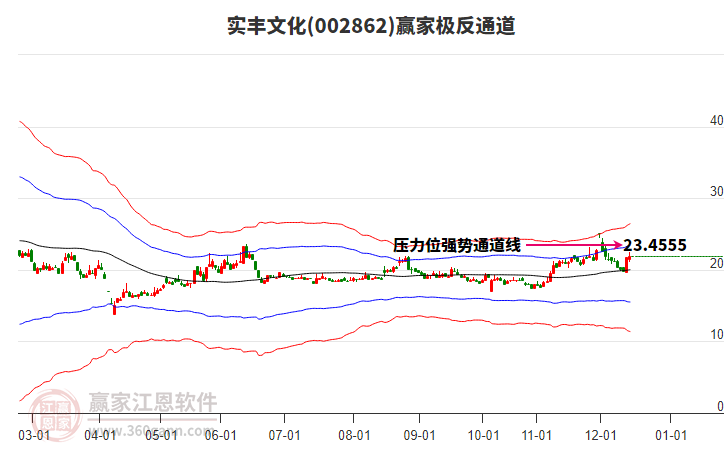Screen dimensions: 726x450
Task: Click the 04-01 date label
Action: (100, 436)
